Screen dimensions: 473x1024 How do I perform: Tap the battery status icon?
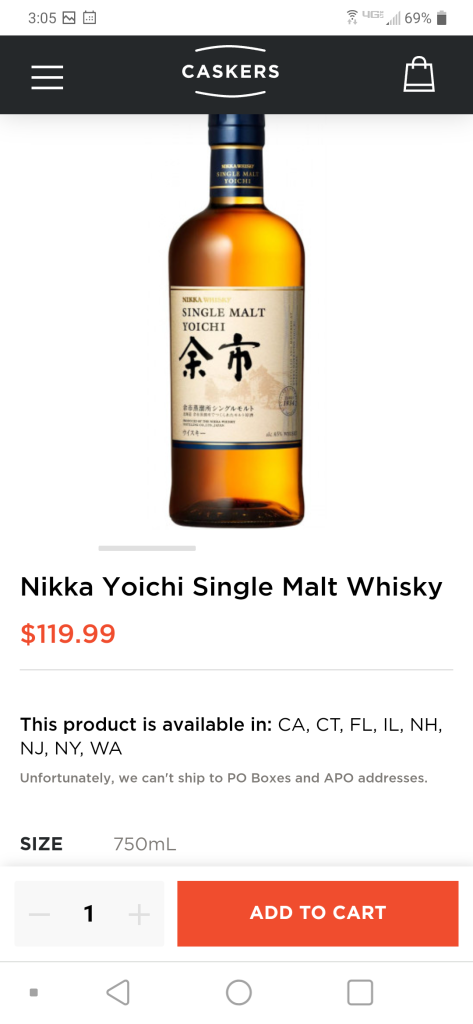click(442, 18)
